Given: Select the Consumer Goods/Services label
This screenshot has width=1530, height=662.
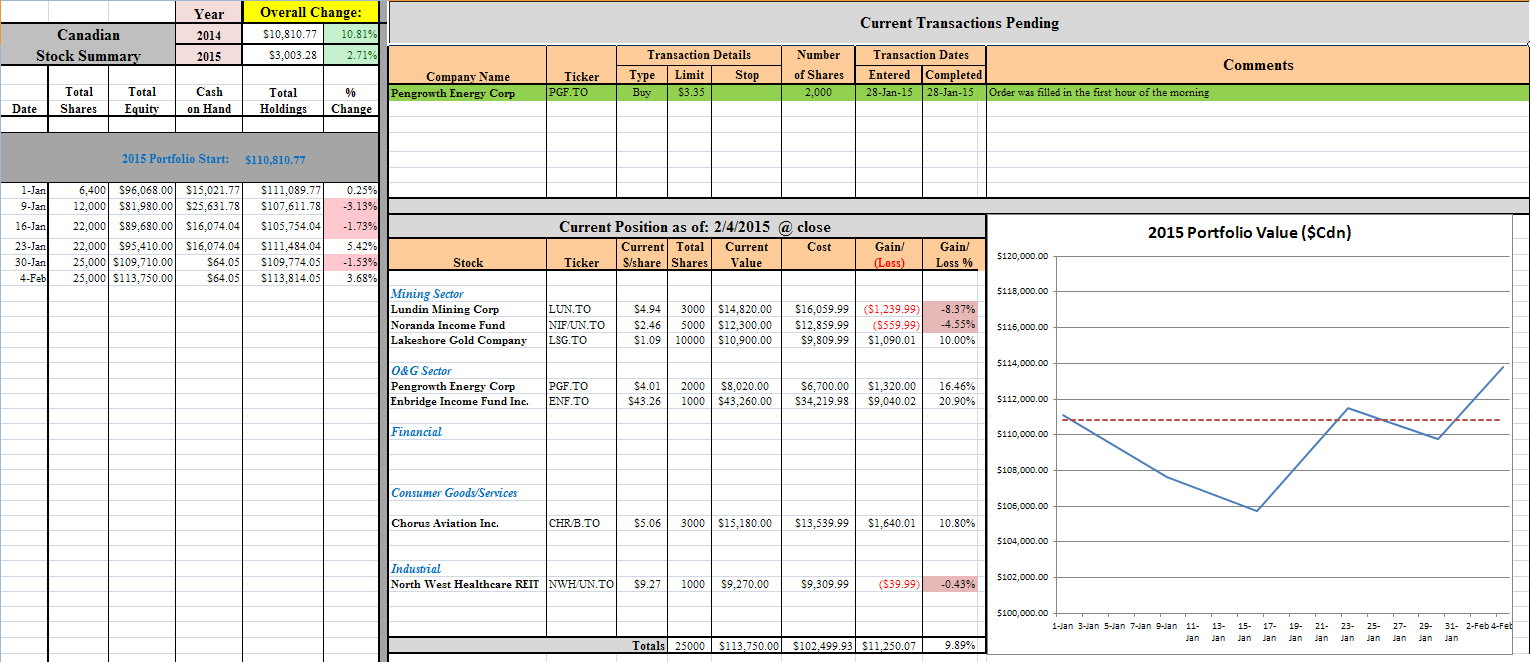Looking at the screenshot, I should coord(454,493).
